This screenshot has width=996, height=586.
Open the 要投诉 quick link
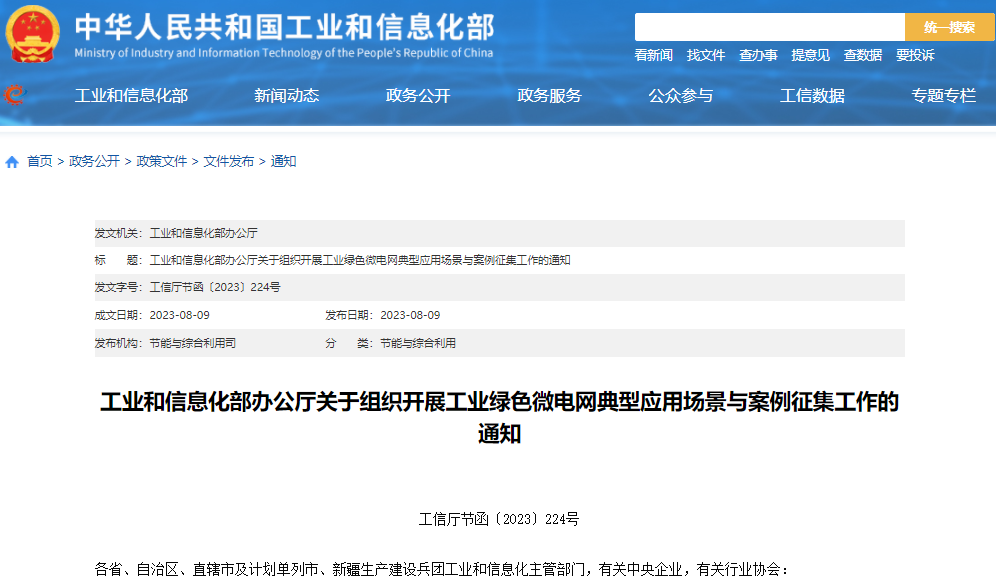(x=915, y=55)
